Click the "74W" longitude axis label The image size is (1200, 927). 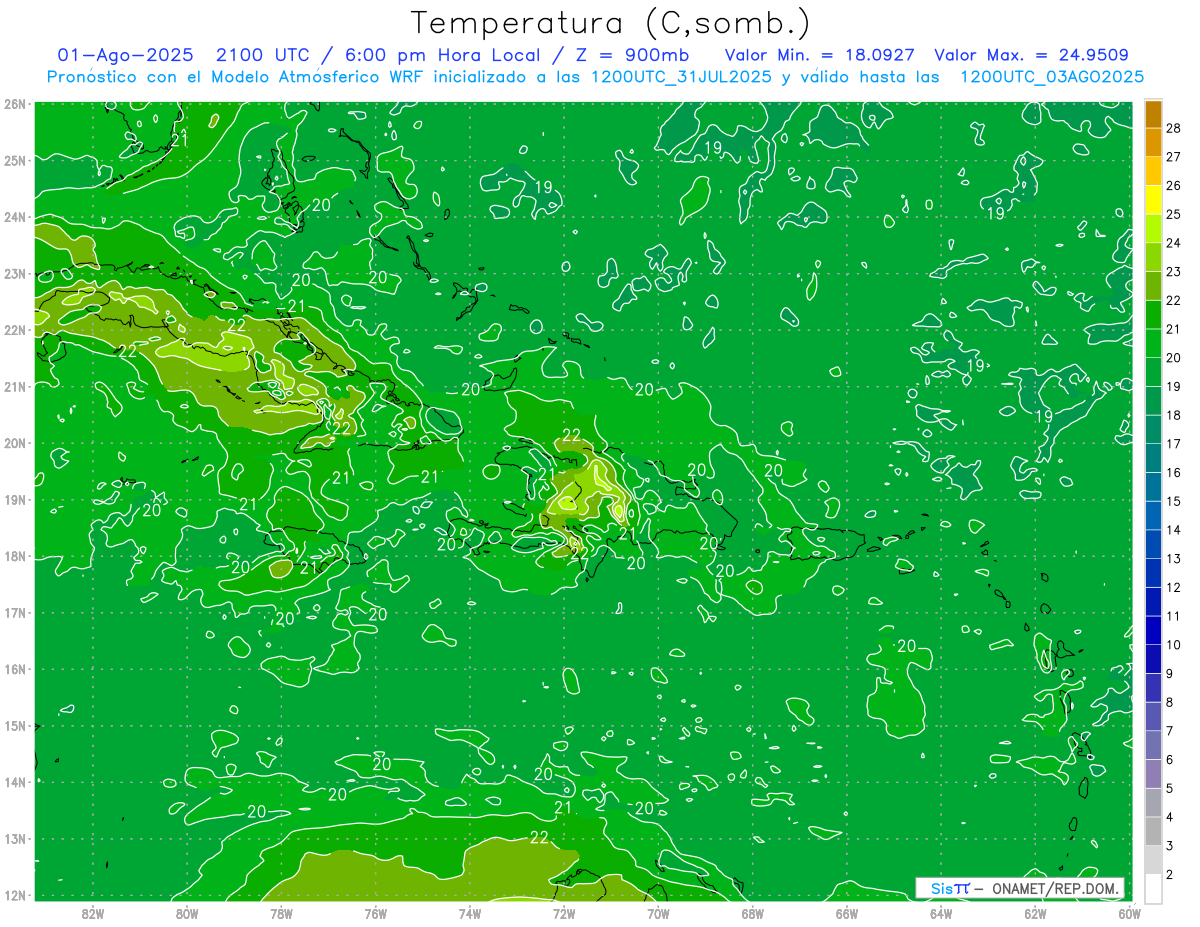click(x=470, y=913)
